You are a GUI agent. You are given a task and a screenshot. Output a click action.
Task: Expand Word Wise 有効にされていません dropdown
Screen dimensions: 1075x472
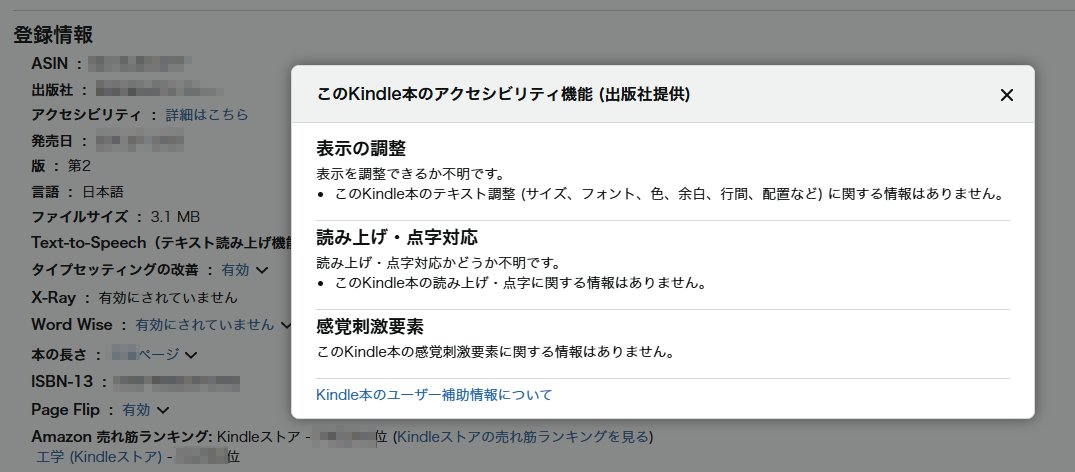214,324
